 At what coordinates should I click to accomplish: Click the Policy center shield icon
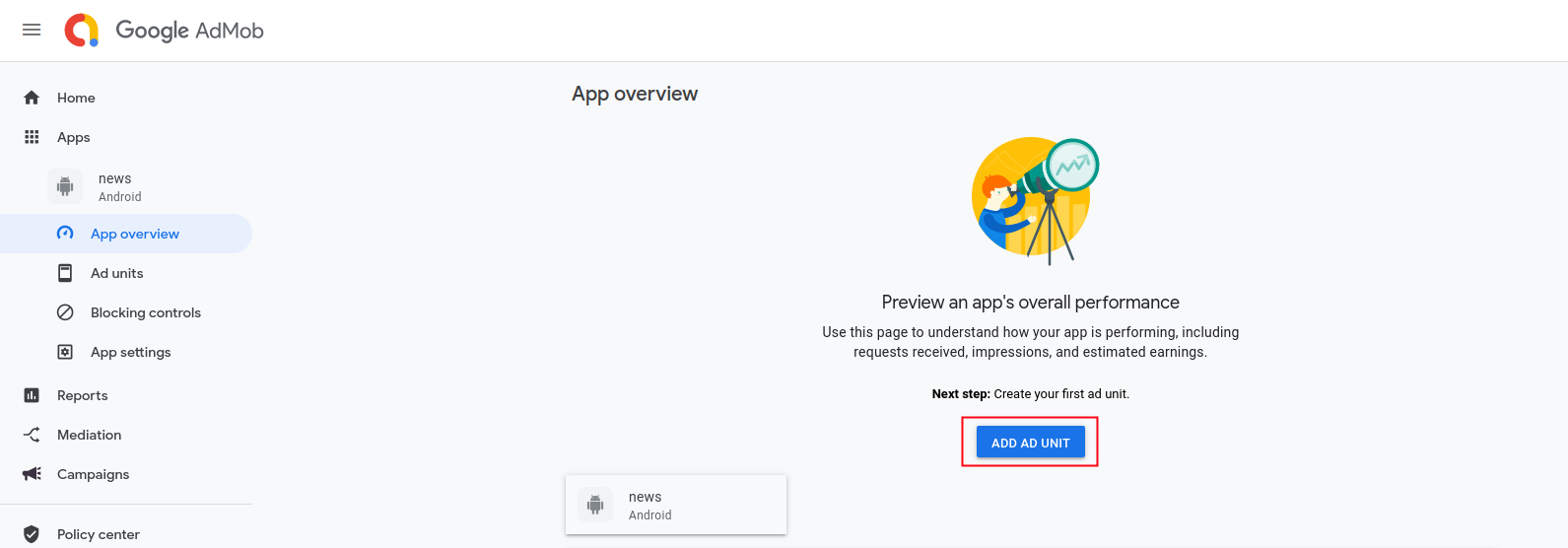[32, 534]
